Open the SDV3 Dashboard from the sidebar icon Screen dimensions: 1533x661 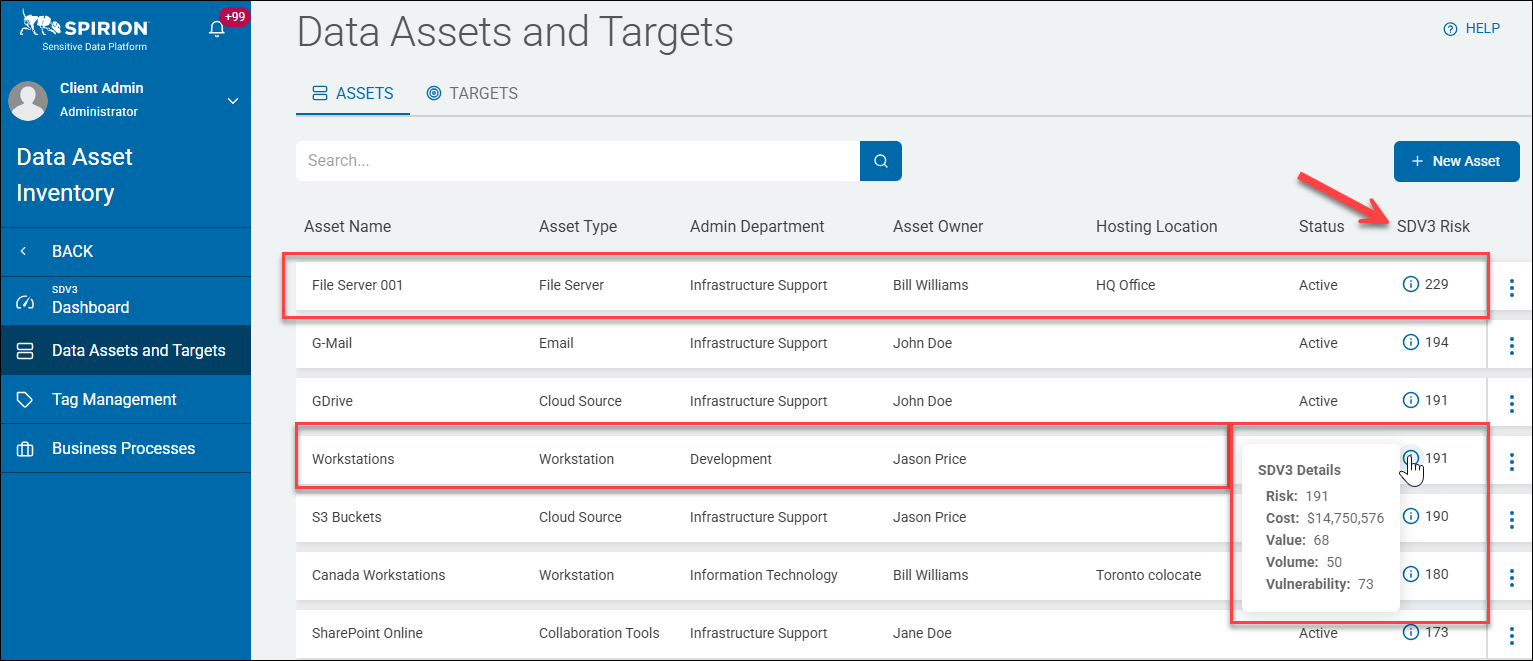[x=23, y=300]
